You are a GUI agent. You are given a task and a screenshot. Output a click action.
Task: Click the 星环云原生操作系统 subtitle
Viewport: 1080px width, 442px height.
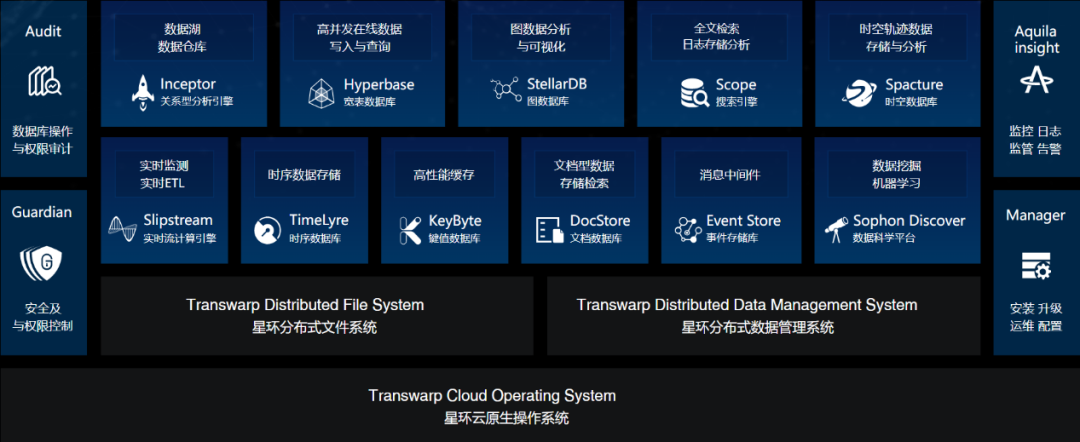[x=507, y=419]
